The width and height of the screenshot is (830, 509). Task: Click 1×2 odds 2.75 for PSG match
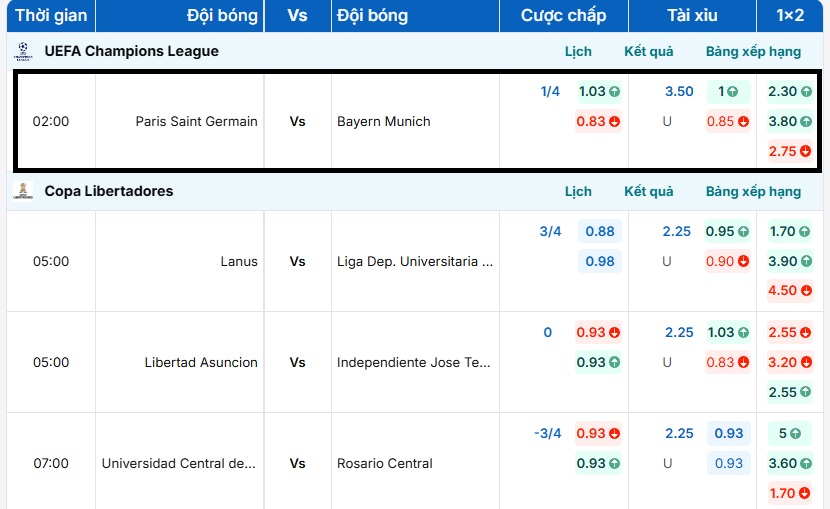(790, 151)
